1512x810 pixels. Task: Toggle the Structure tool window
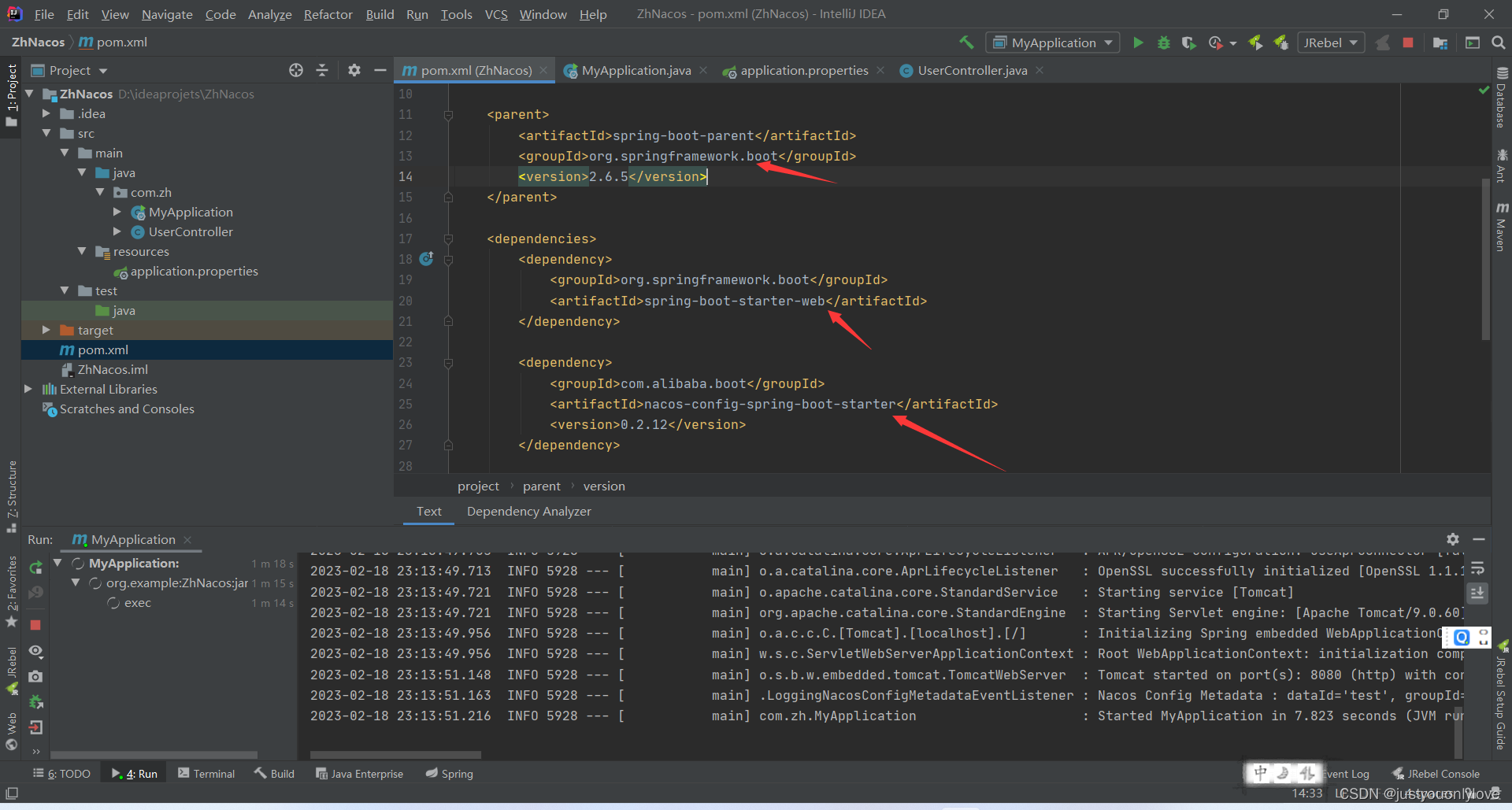click(11, 497)
